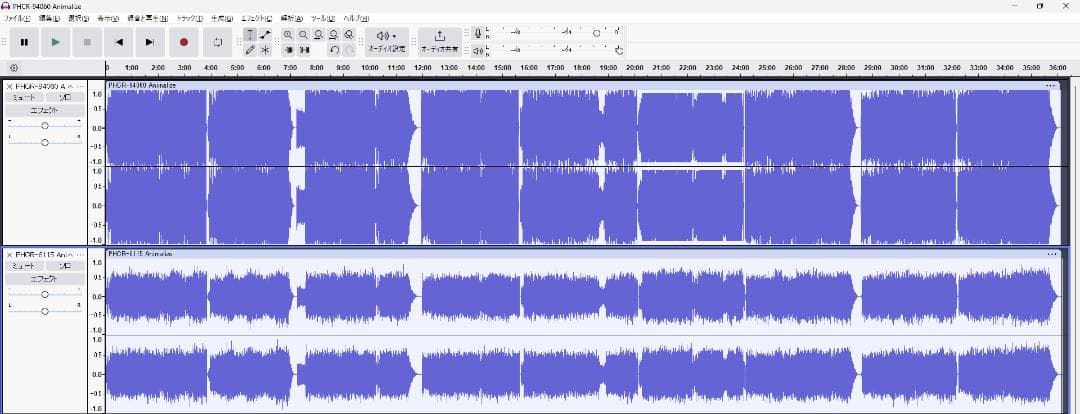Stop playback with the Stop button

(87, 42)
